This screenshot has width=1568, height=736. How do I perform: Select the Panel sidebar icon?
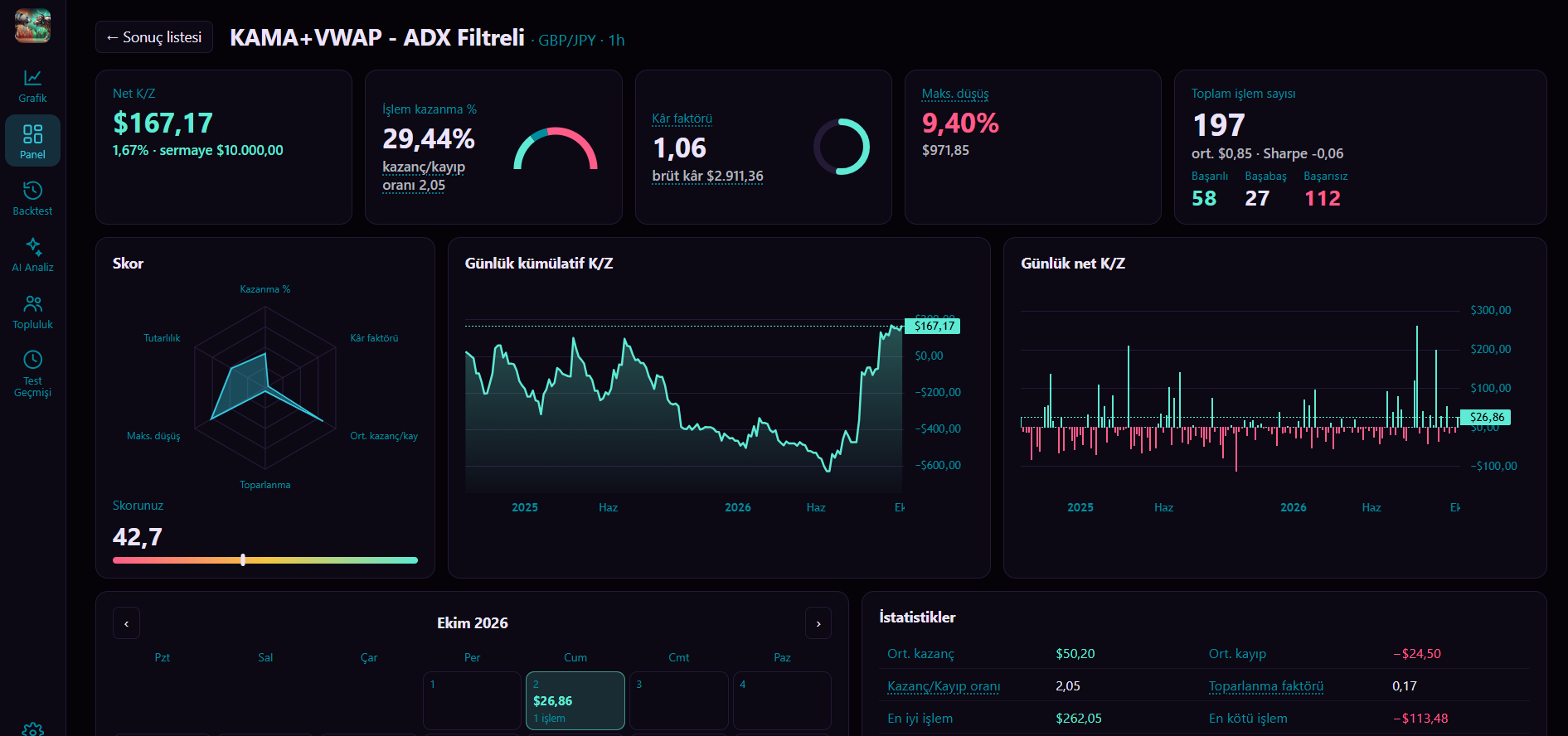32,141
